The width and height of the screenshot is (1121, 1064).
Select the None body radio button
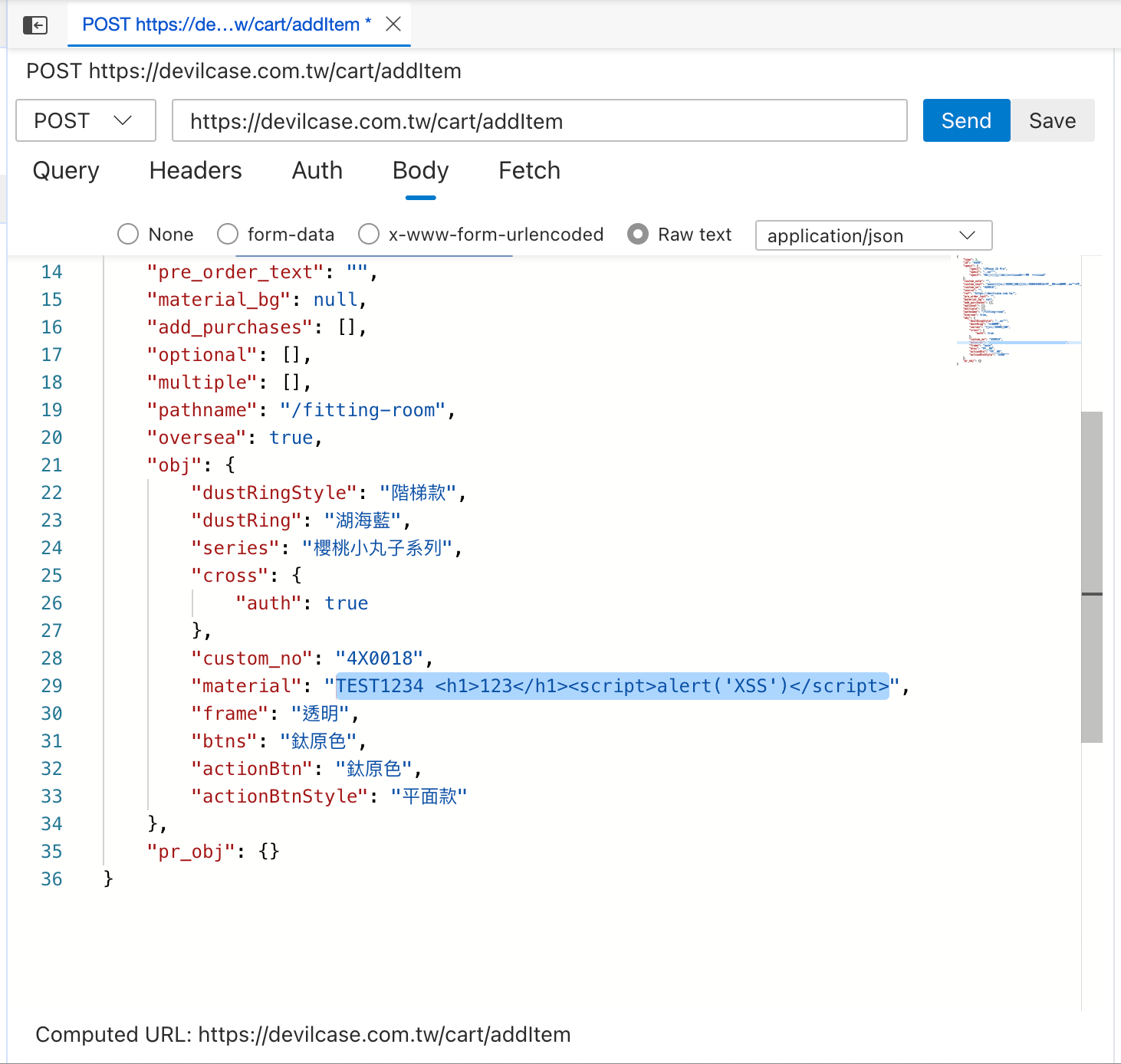pos(128,234)
